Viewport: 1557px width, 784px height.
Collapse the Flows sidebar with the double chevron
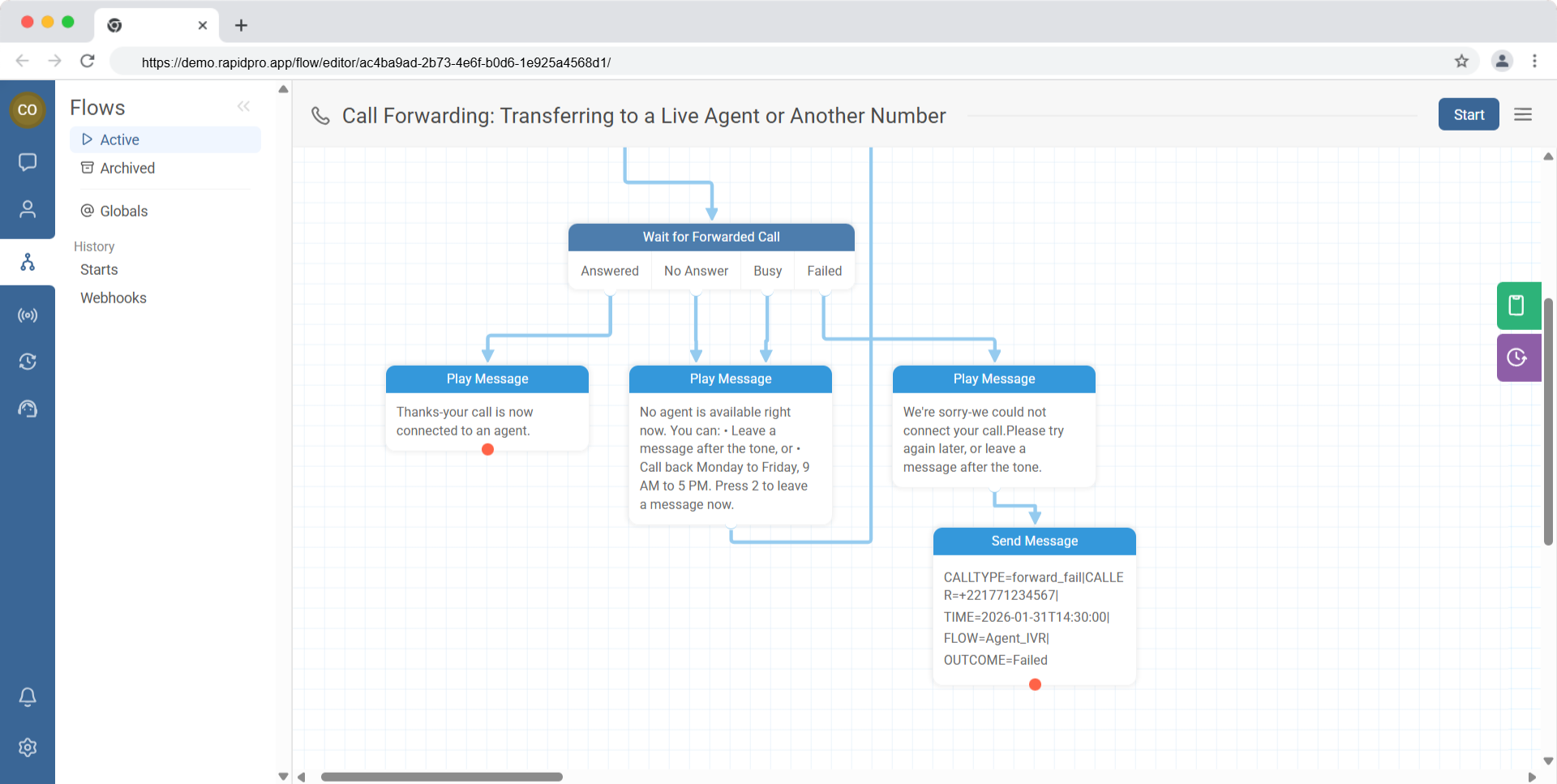click(244, 106)
